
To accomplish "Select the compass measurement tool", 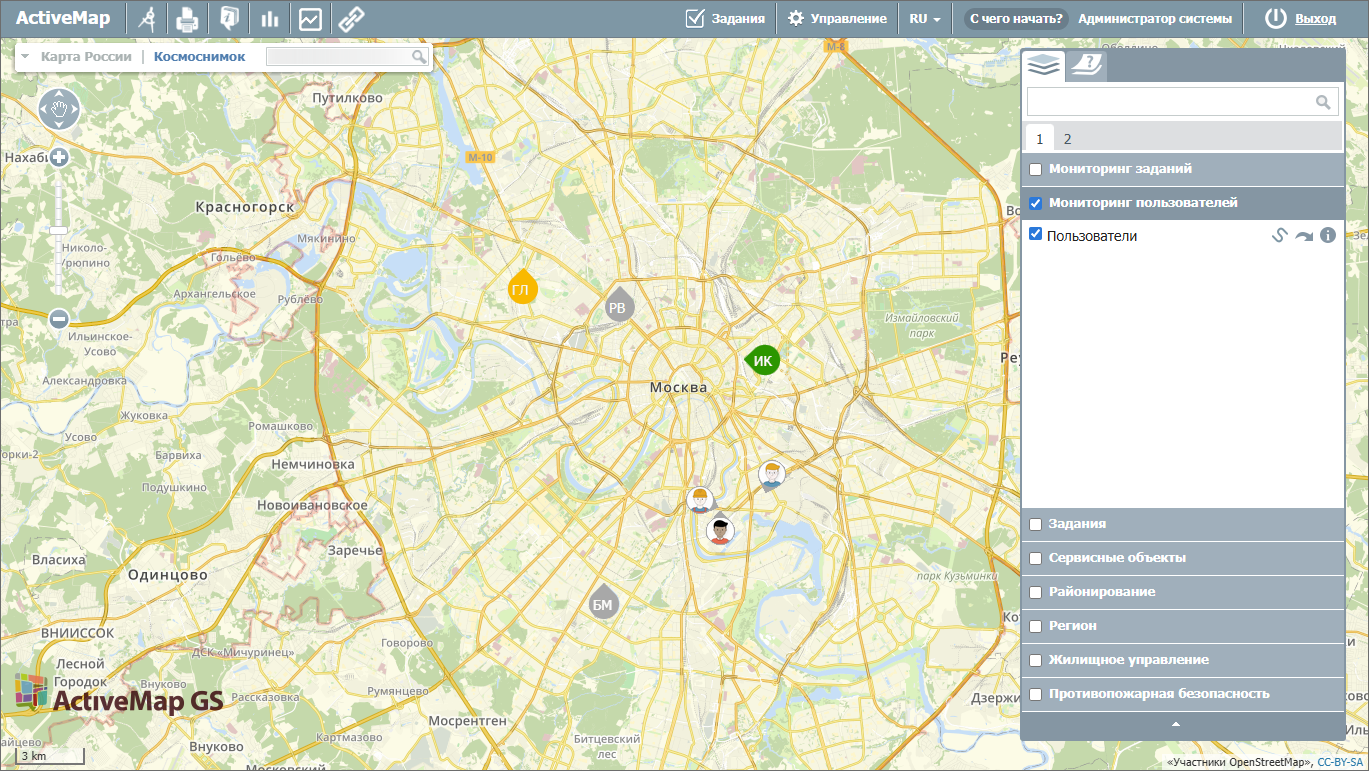I will [x=147, y=18].
